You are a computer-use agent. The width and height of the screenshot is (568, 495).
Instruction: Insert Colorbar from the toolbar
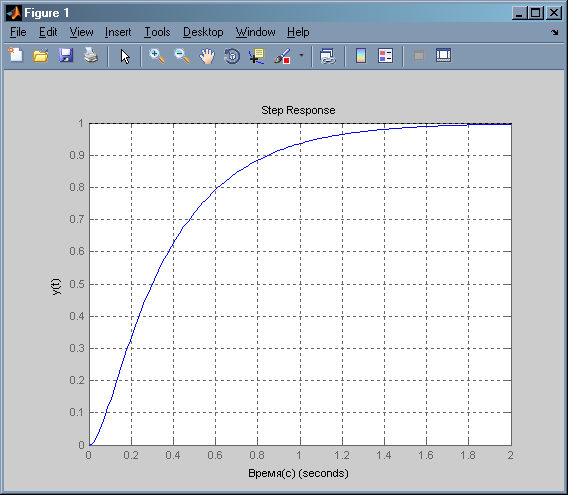(361, 56)
